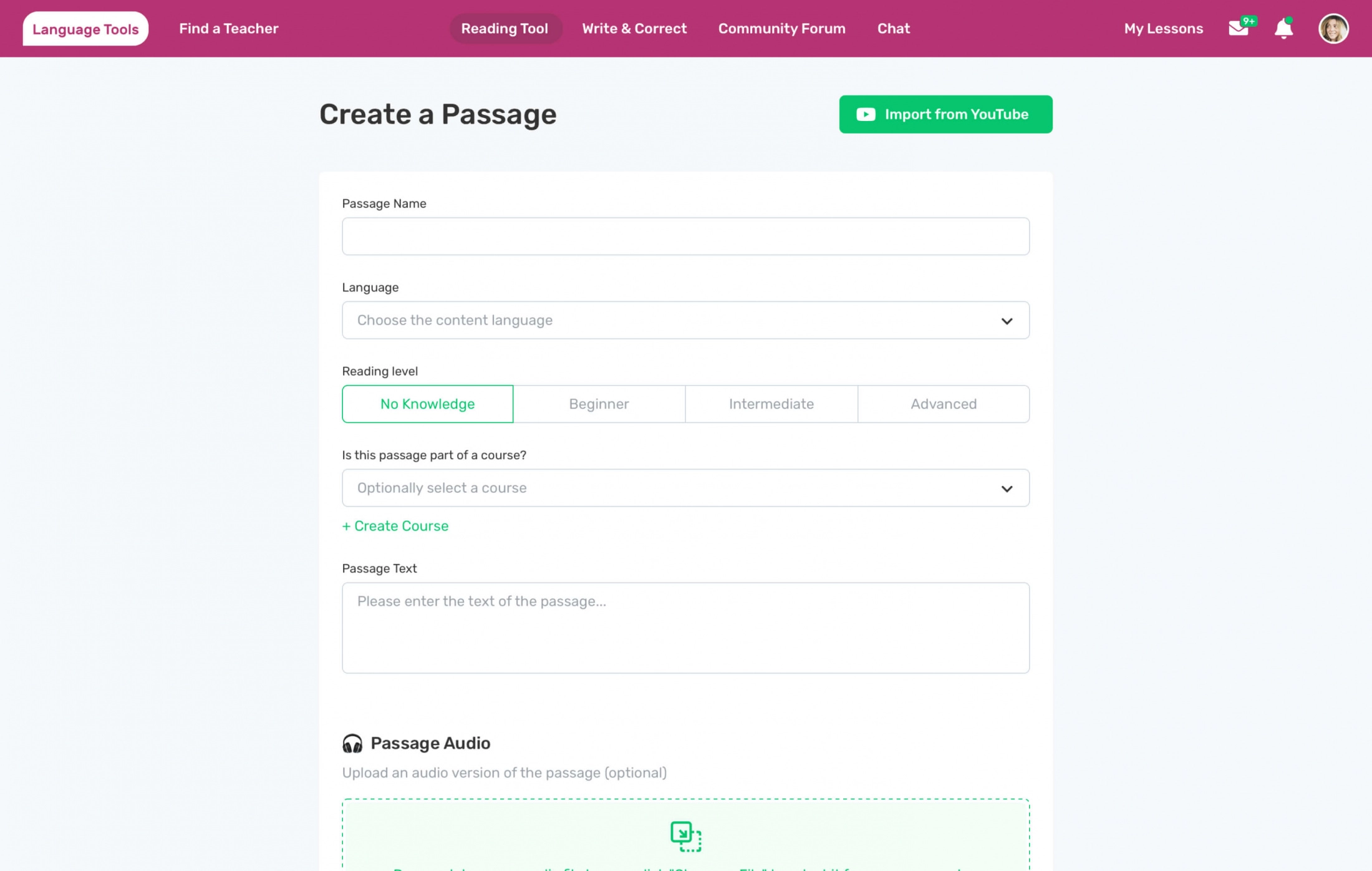1372x871 pixels.
Task: Click the YouTube icon on the import button
Action: [x=866, y=114]
